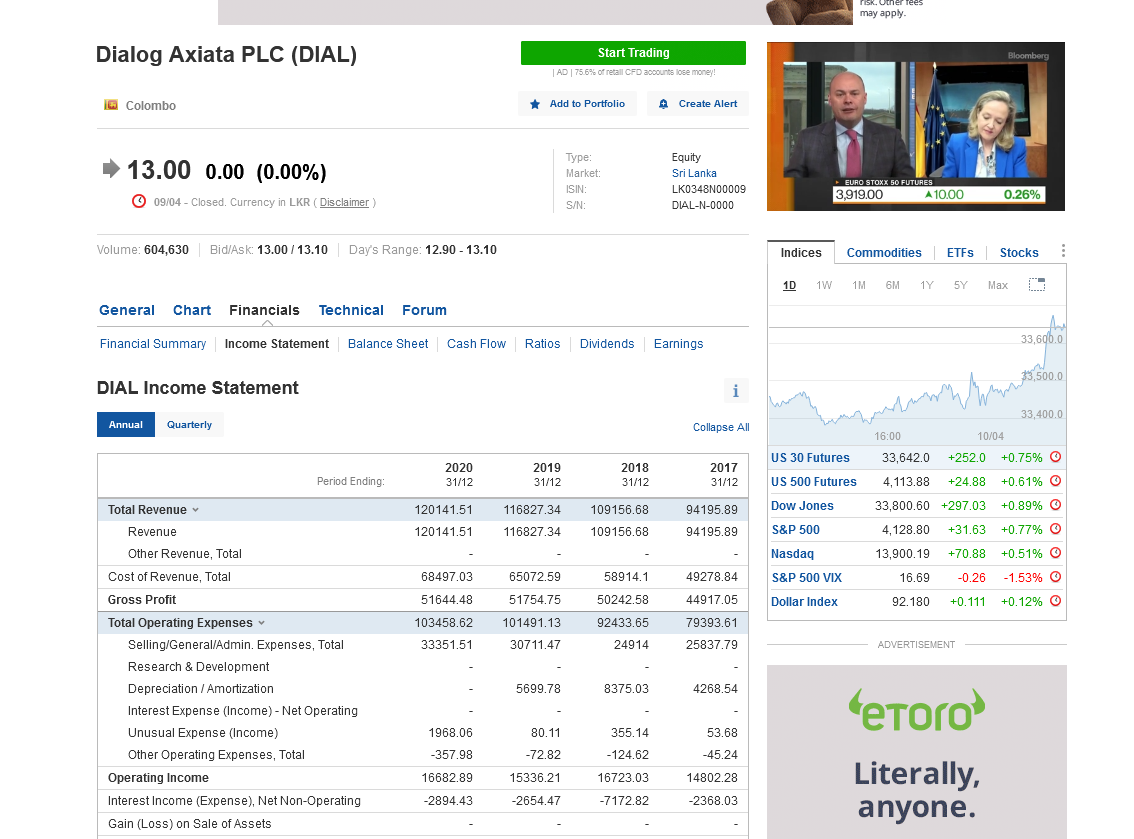Select the Financials tab

(264, 310)
